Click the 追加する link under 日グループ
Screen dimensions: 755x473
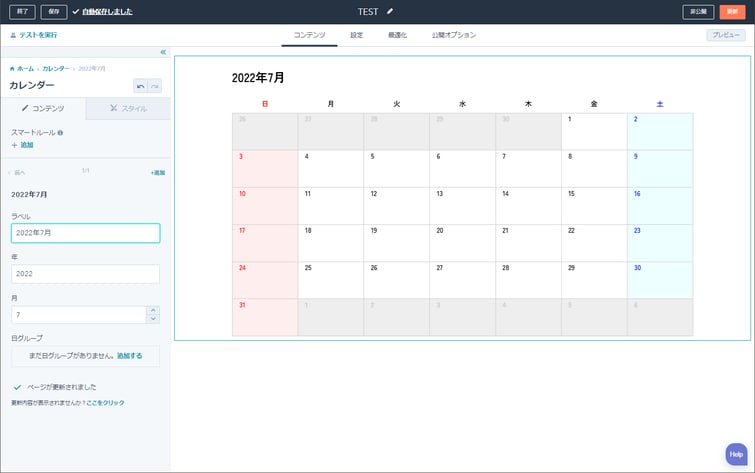[x=130, y=355]
